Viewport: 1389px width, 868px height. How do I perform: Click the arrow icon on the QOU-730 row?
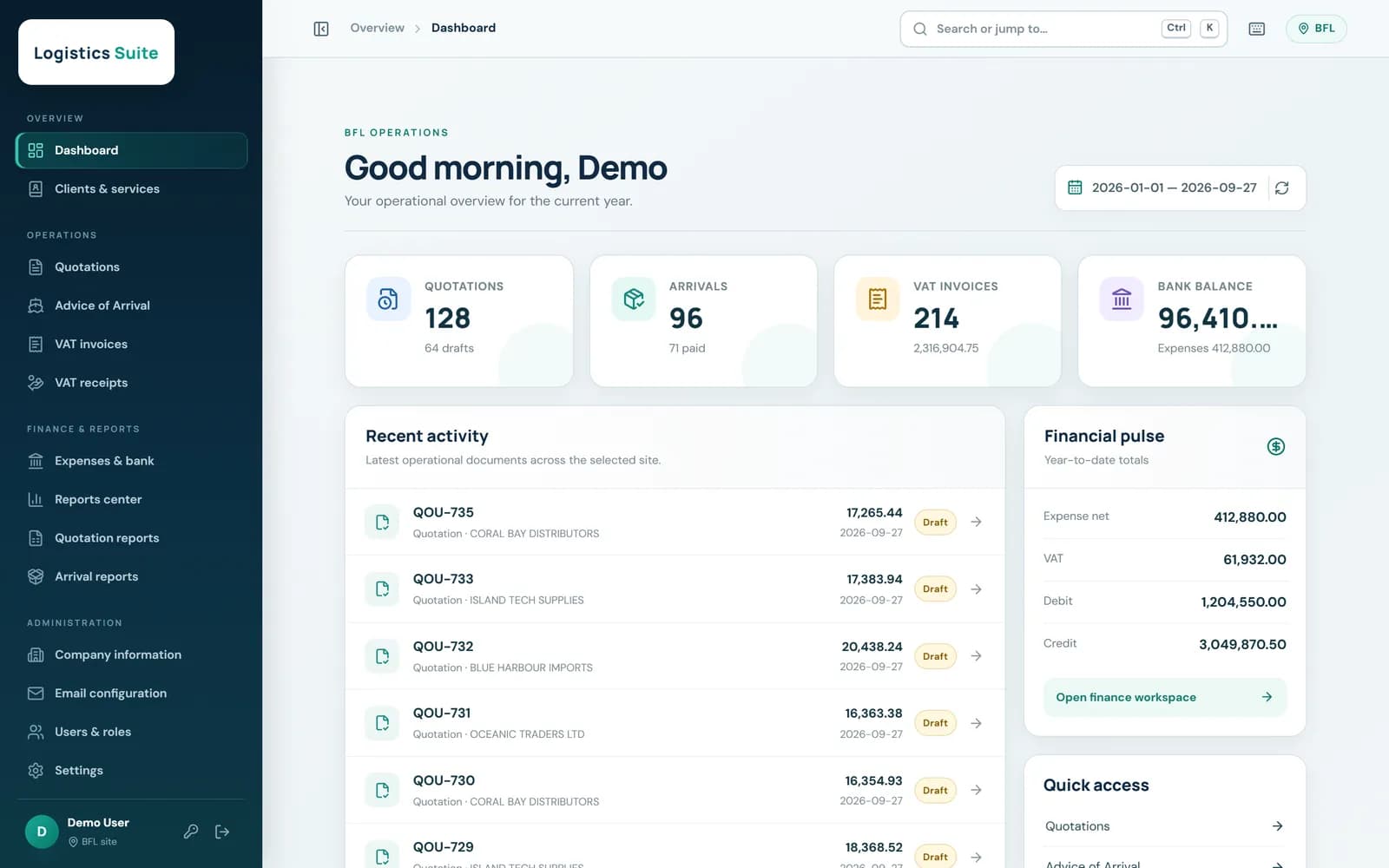977,790
